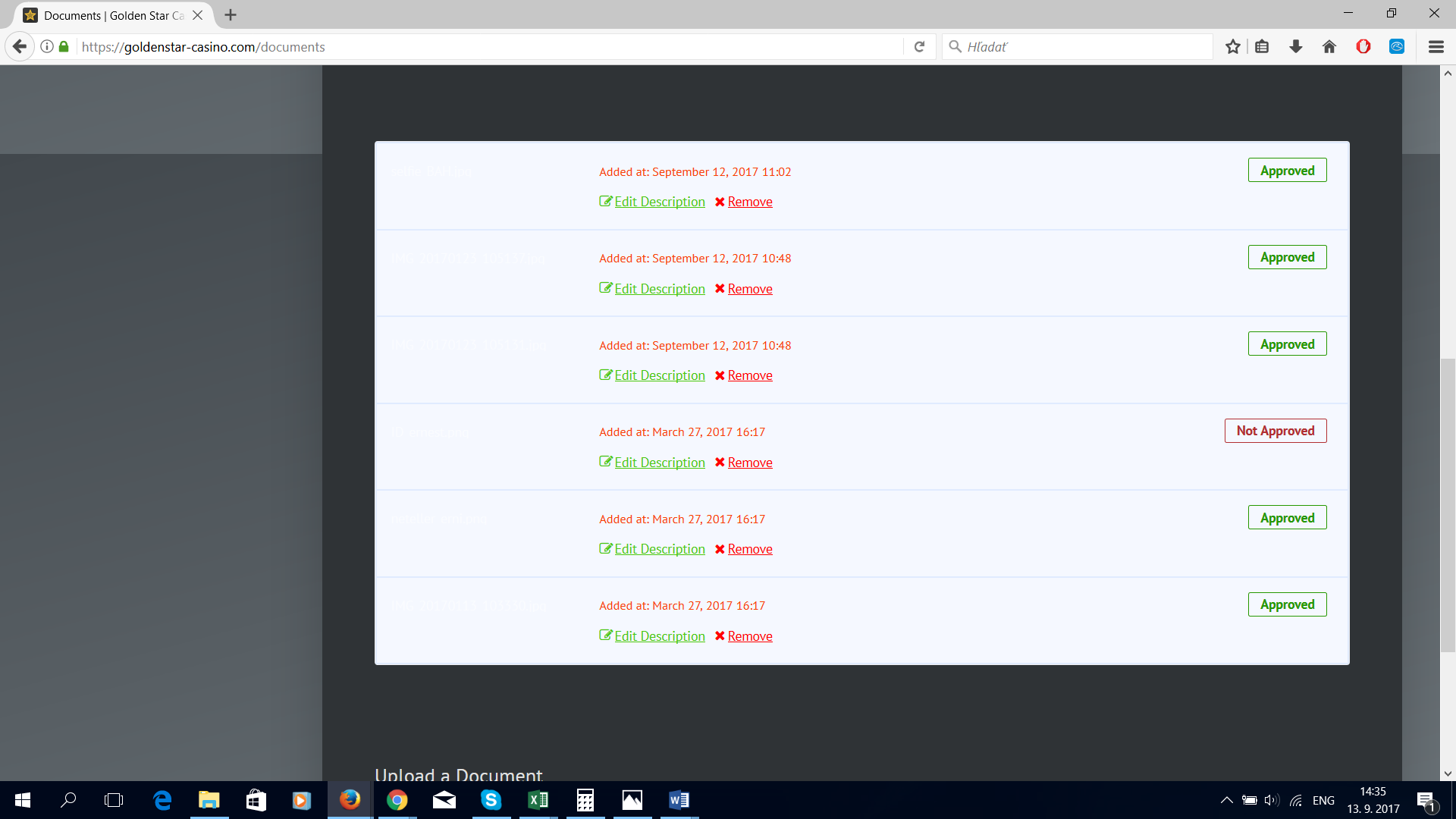Go back using browser back arrow
The height and width of the screenshot is (819, 1456).
20,46
